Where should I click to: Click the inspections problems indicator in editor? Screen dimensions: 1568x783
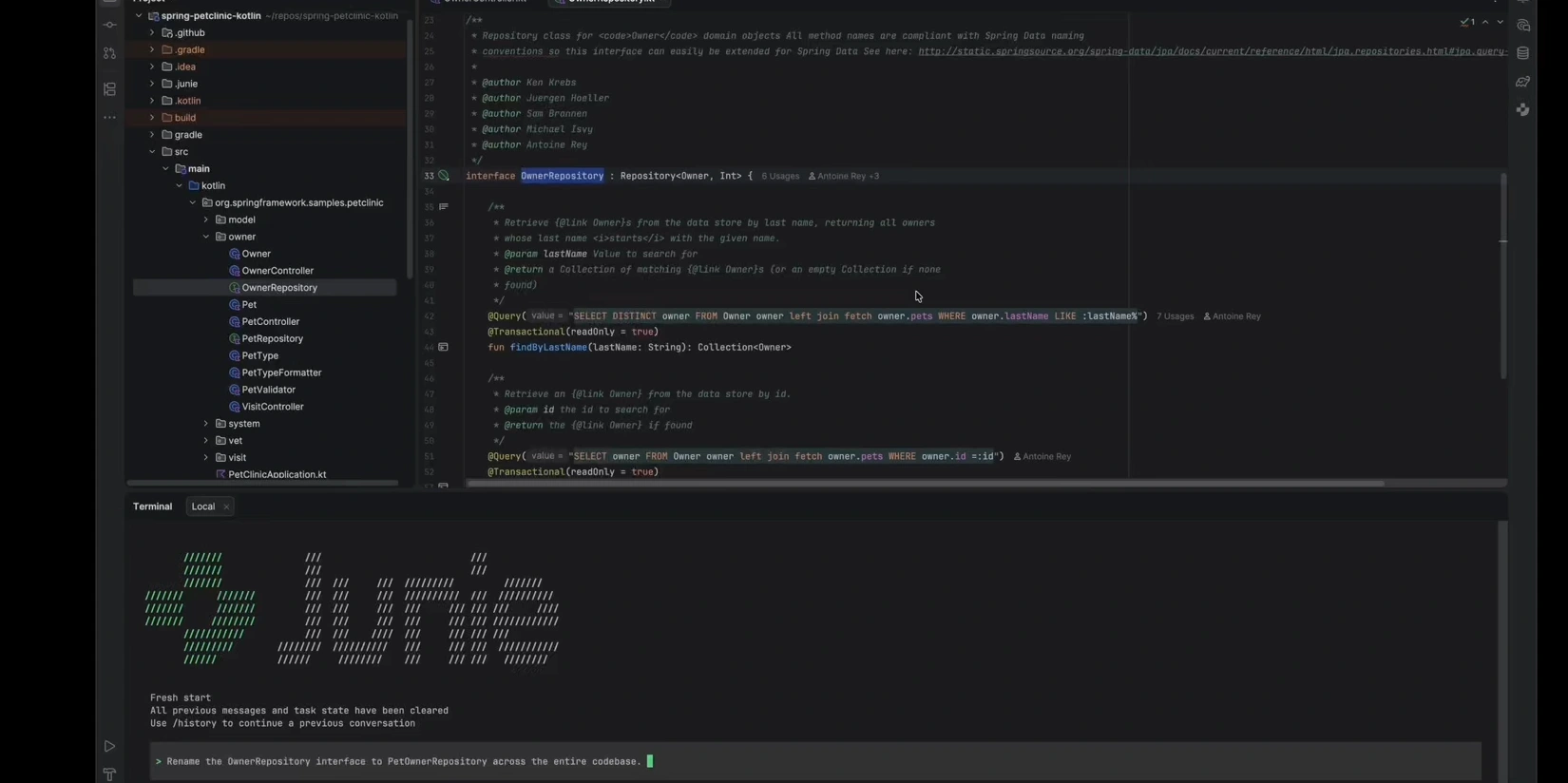(1467, 22)
